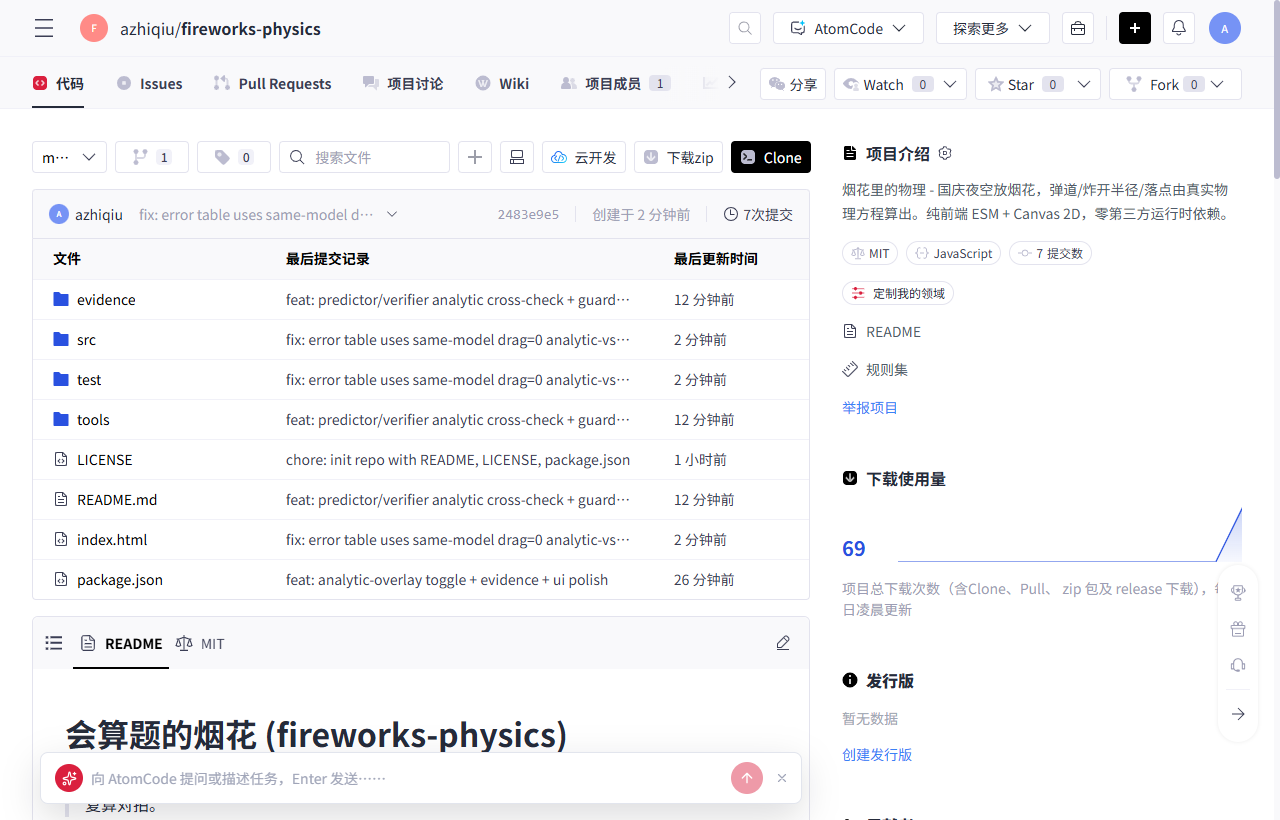The height and width of the screenshot is (820, 1280).
Task: Open the Pull Requests tab
Action: tap(272, 84)
